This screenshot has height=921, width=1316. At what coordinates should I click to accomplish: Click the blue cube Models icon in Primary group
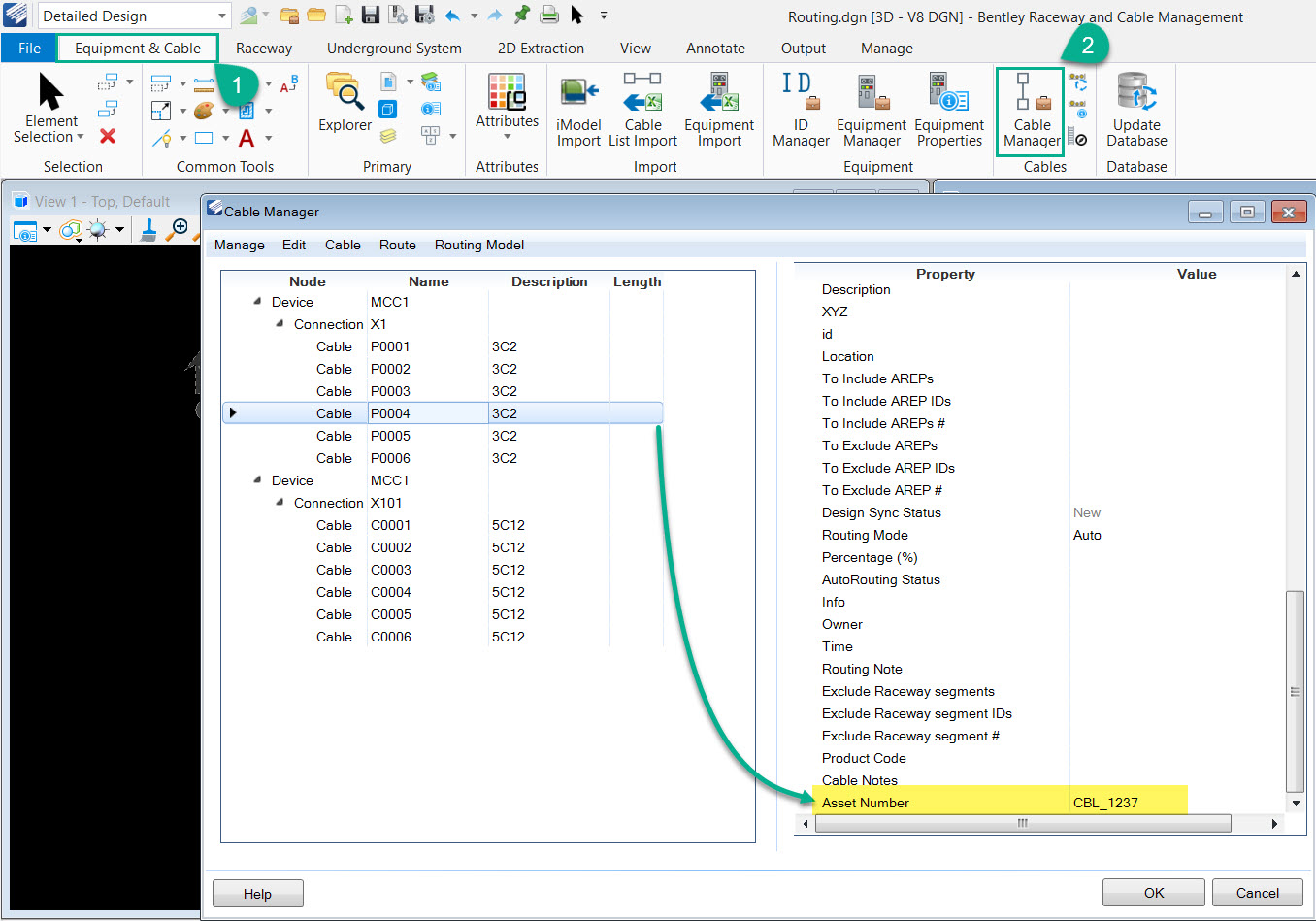tap(387, 109)
